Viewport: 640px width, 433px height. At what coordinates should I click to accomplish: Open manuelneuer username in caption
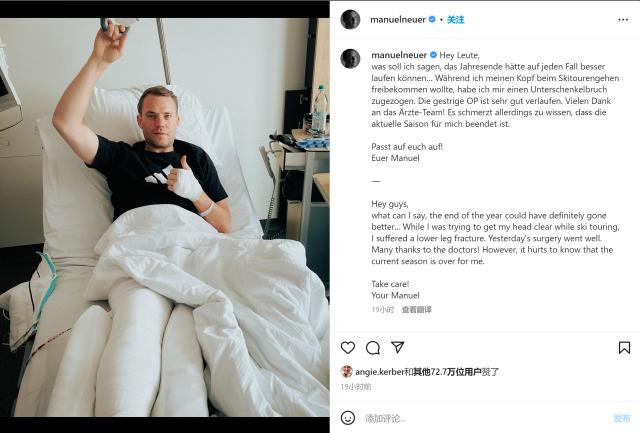(399, 55)
